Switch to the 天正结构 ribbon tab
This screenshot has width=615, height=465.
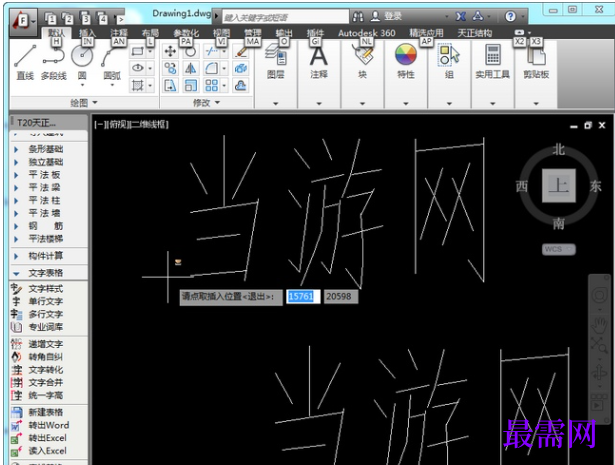[475, 33]
